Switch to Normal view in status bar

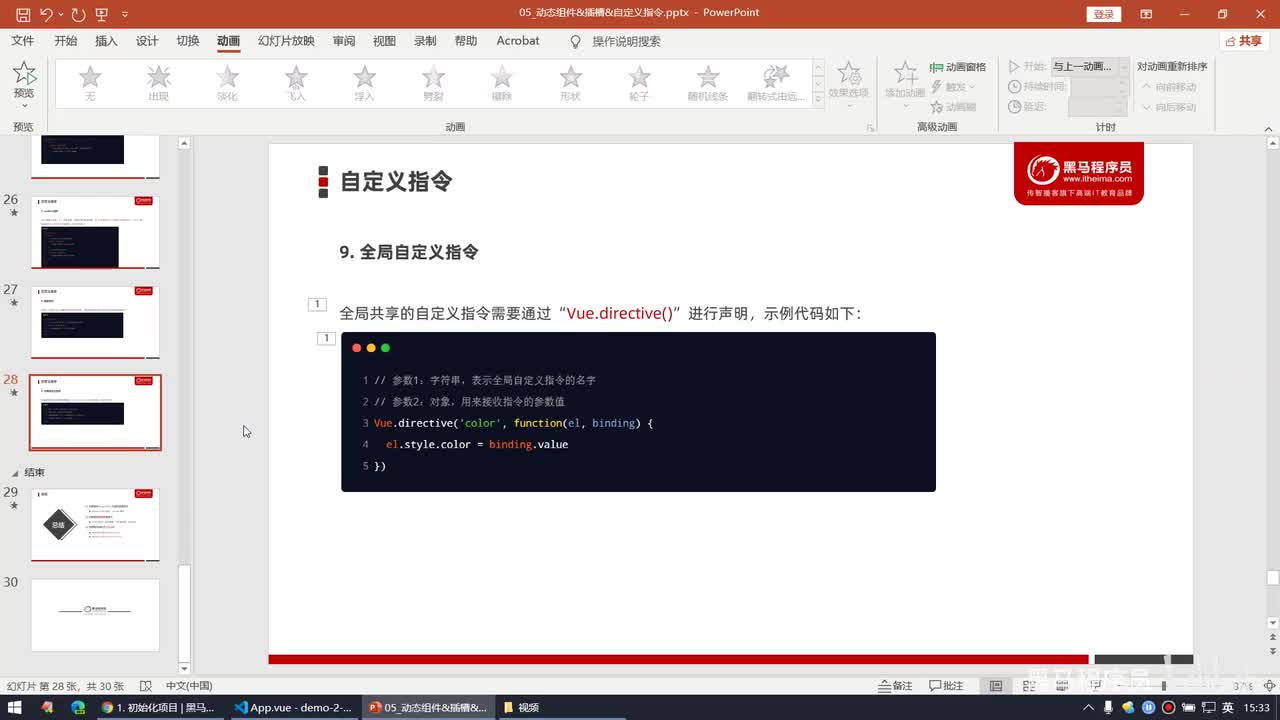pos(996,686)
